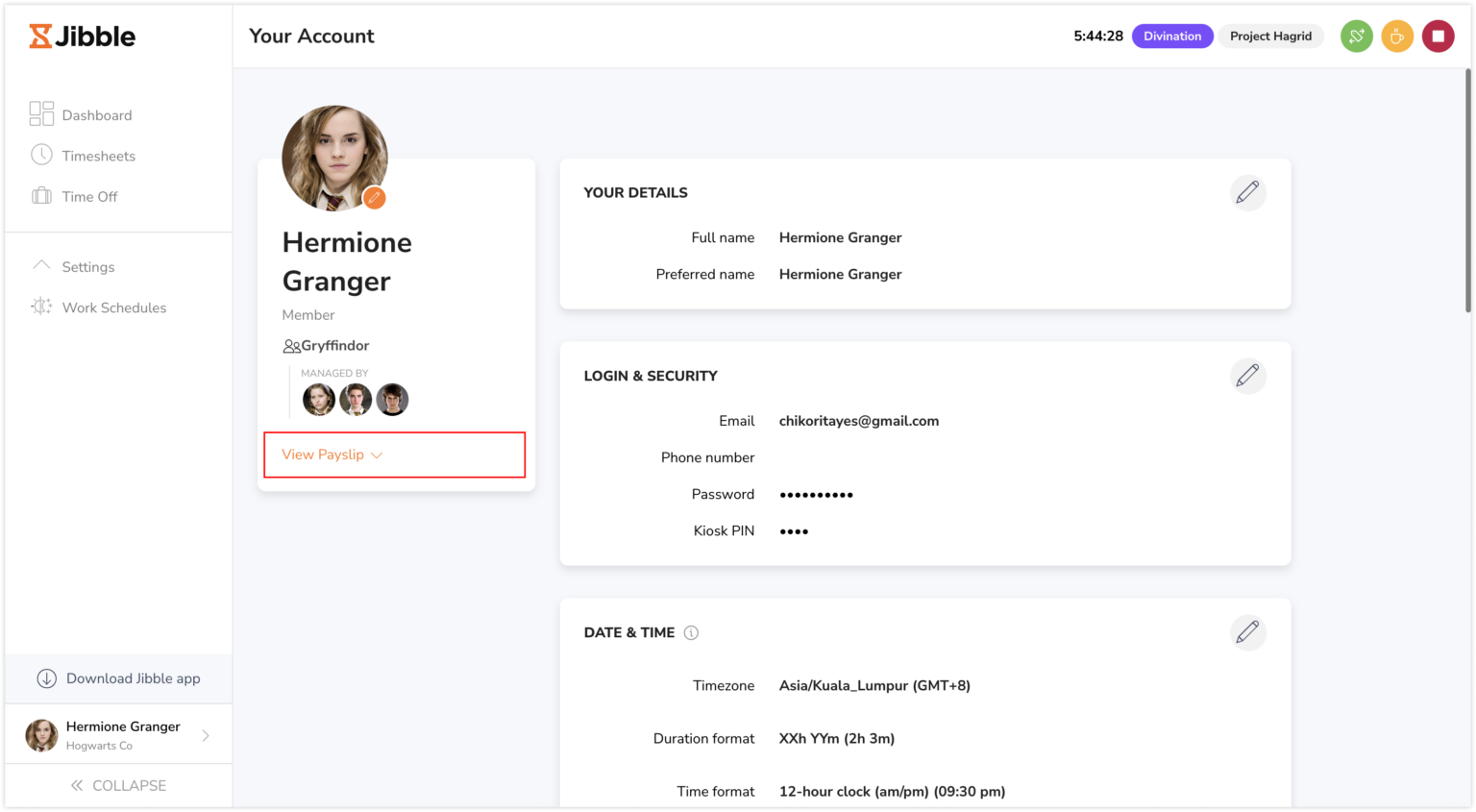Edit the Date & Time settings
1476x812 pixels.
click(1247, 632)
